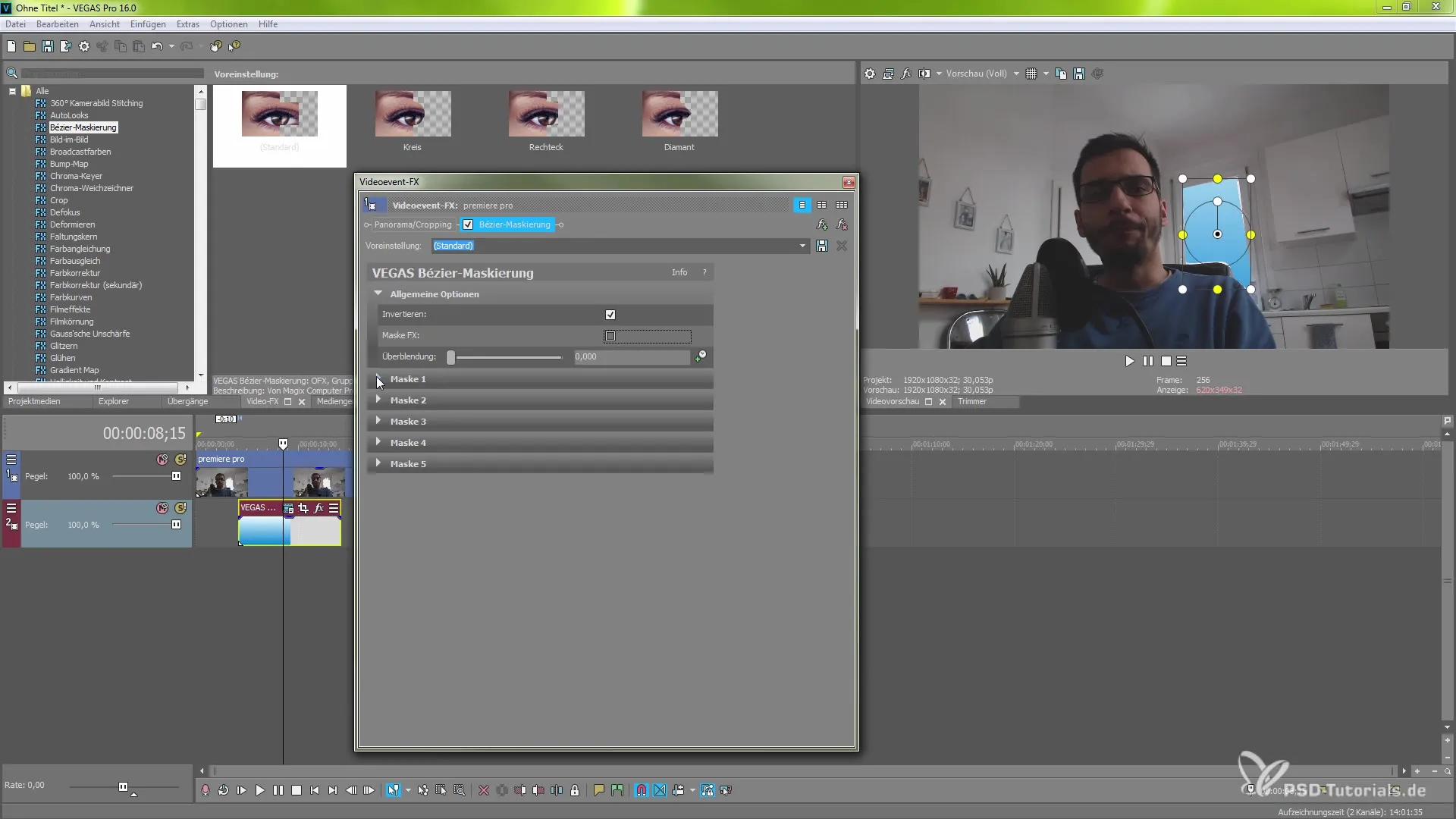Screen dimensions: 1456x819
Task: Collapse the Alle effects tree node
Action: click(x=12, y=91)
